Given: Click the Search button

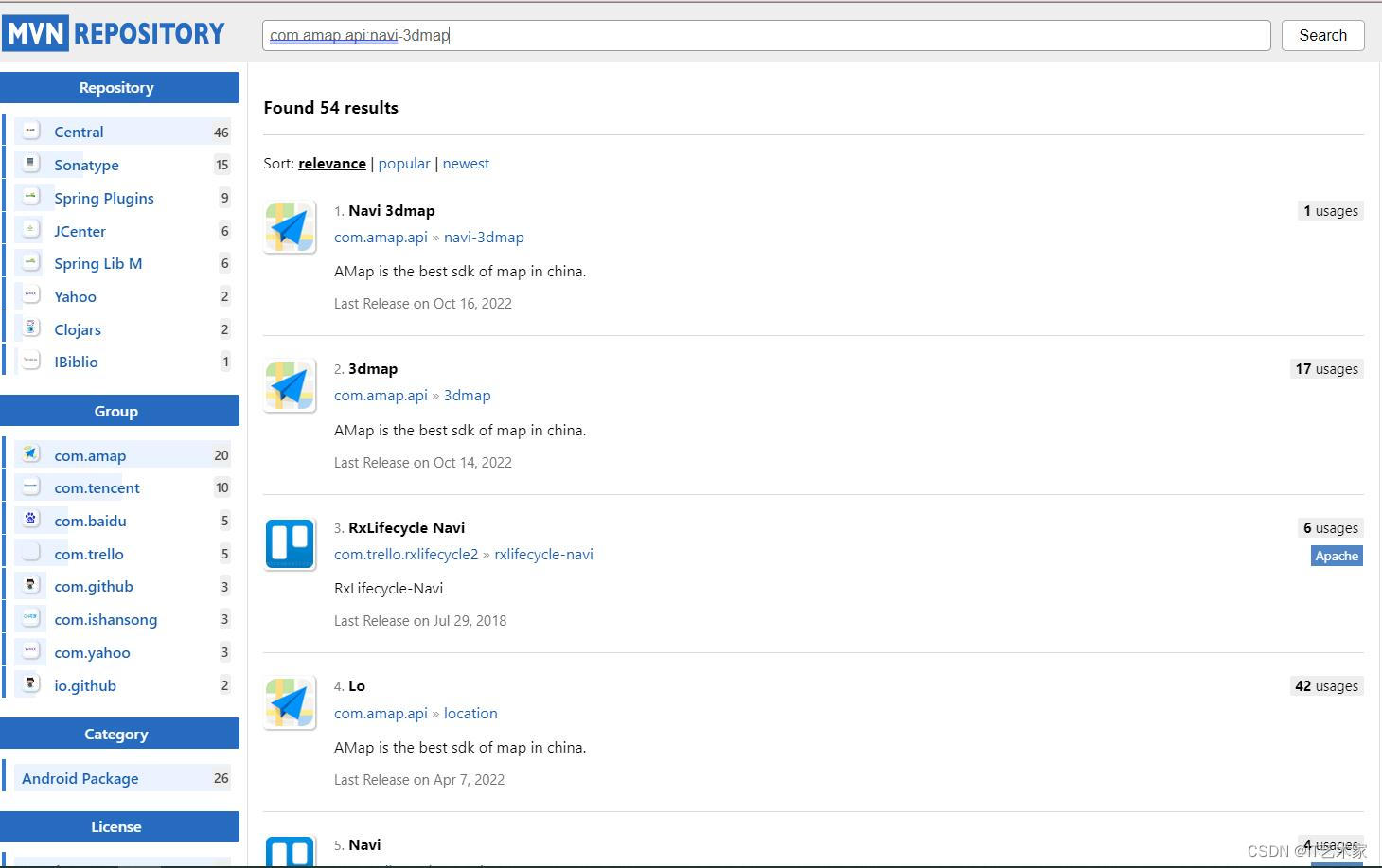Looking at the screenshot, I should pyautogui.click(x=1322, y=35).
